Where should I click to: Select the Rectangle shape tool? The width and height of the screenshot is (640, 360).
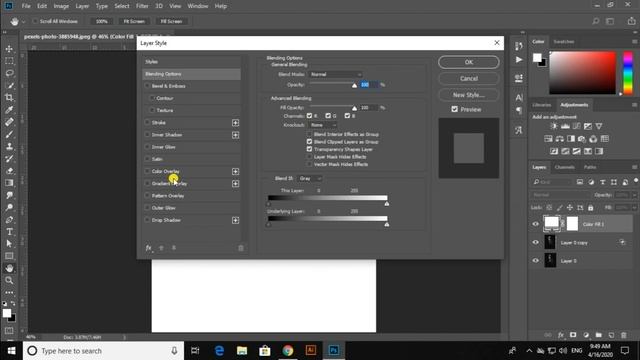(x=9, y=256)
